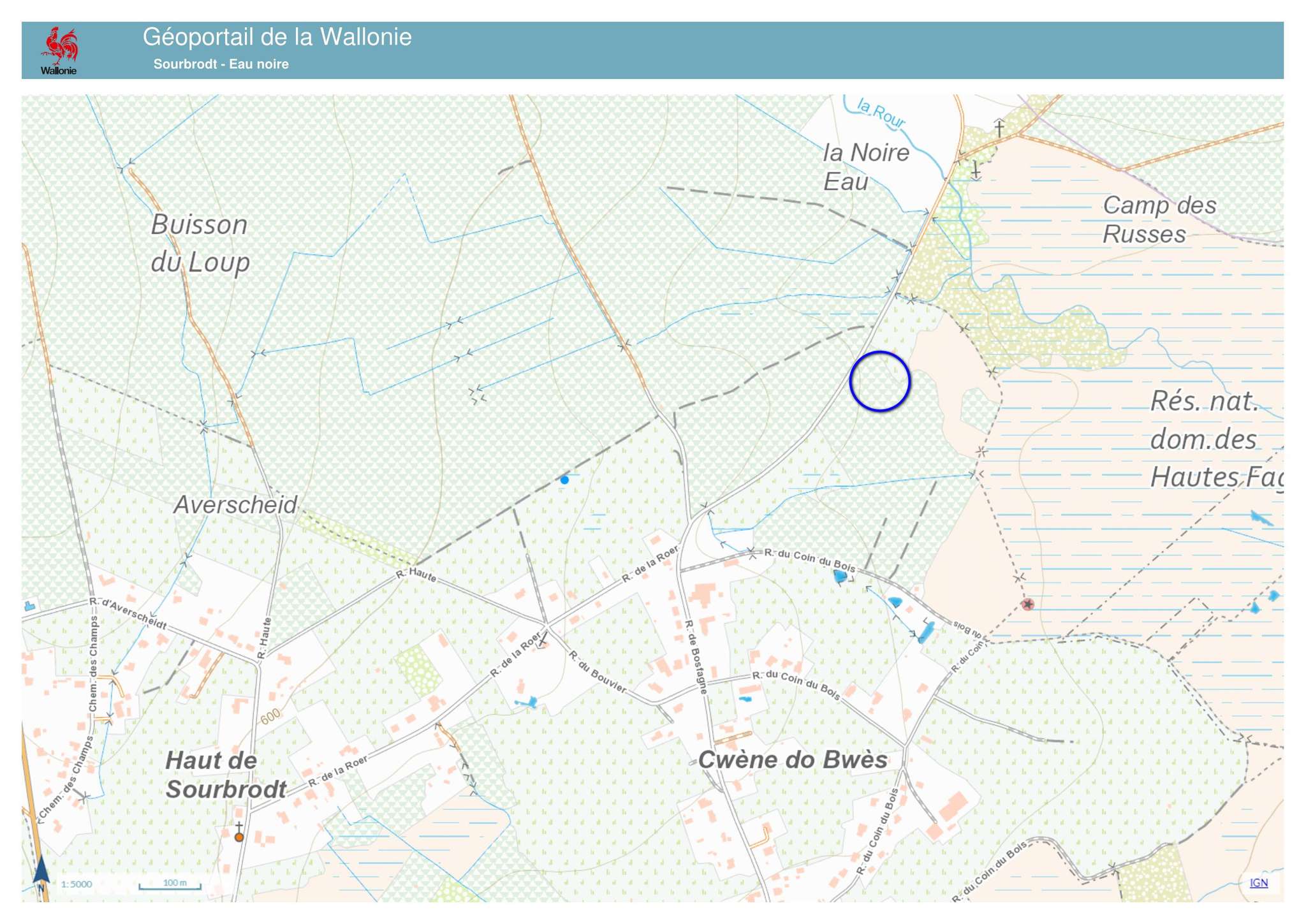
Task: Click the cross symbol near Camp des Russes
Action: tap(999, 128)
